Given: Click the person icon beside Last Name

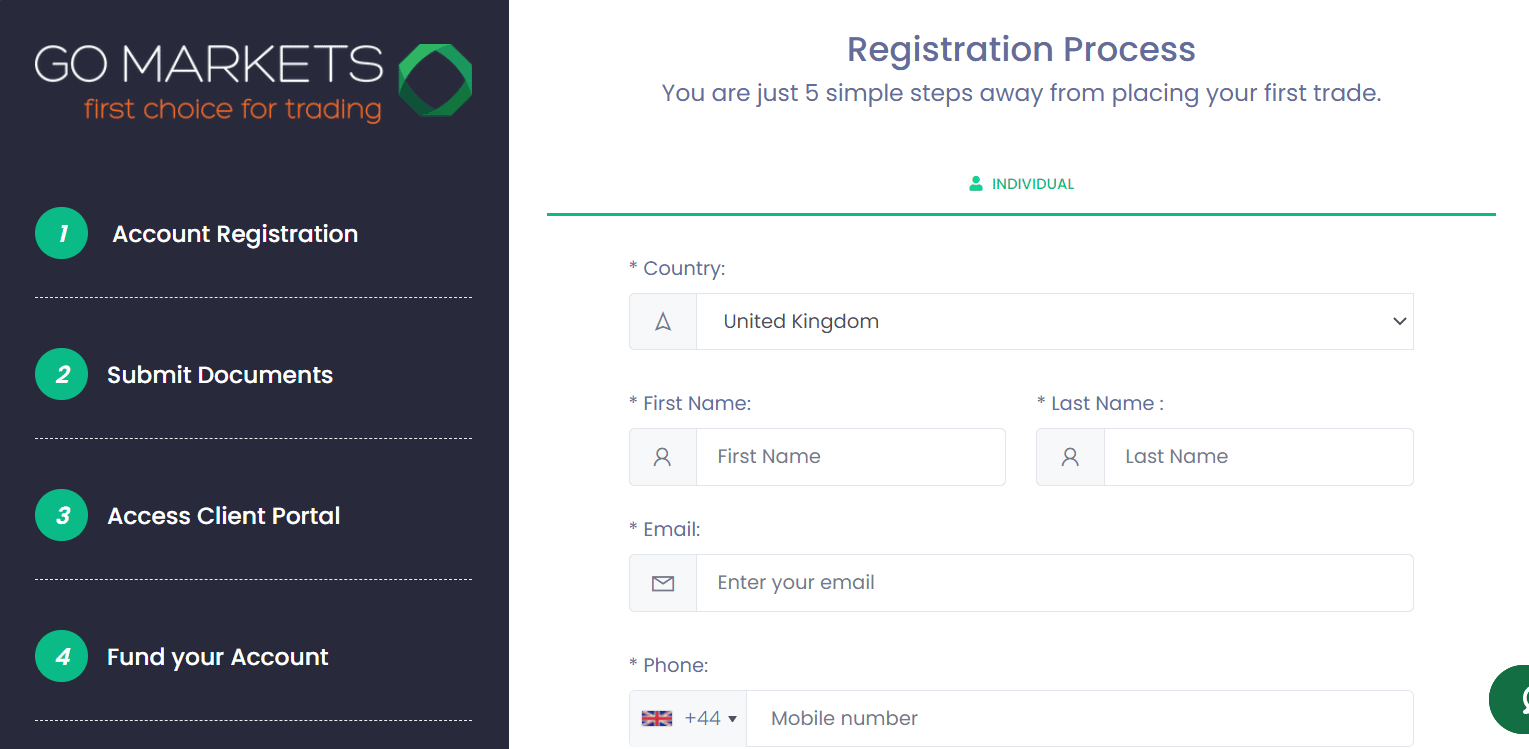Looking at the screenshot, I should (1070, 457).
